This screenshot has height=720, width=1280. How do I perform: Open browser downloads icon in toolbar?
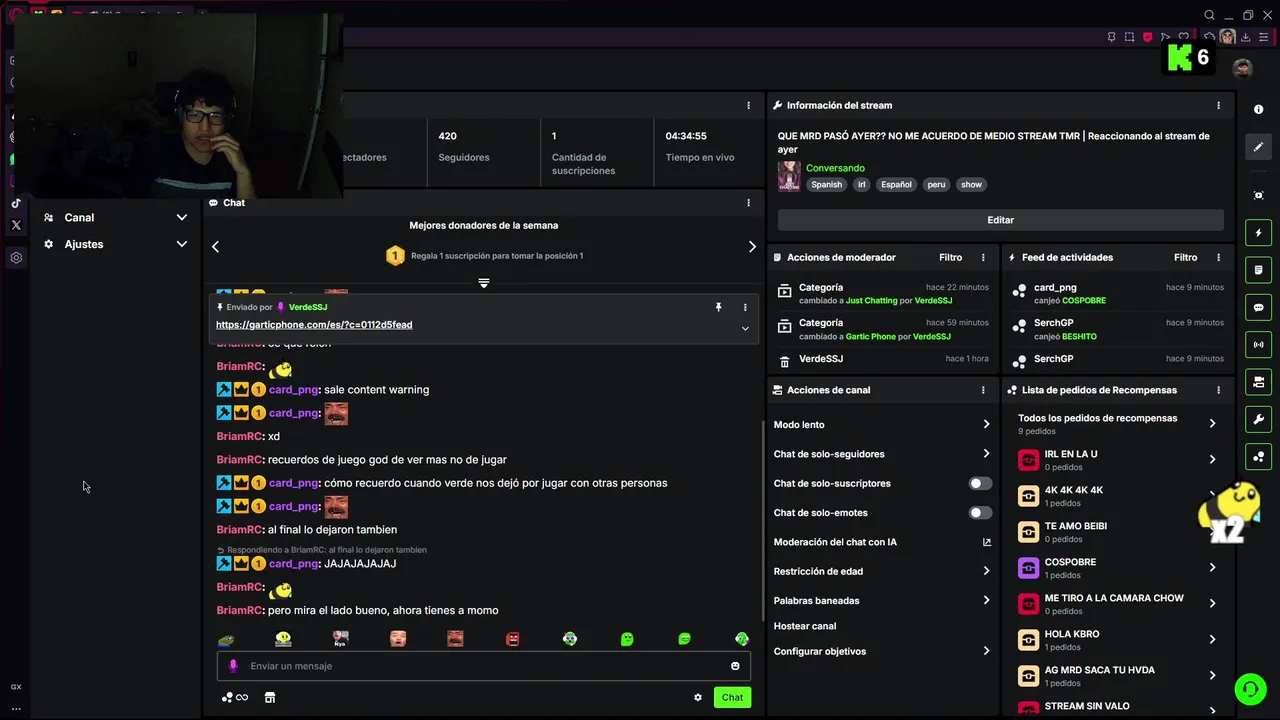(1245, 37)
